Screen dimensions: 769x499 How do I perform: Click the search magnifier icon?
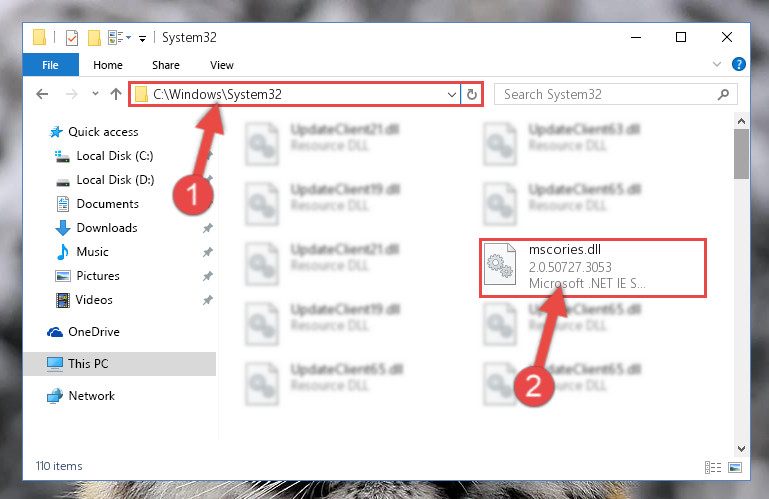pos(723,94)
